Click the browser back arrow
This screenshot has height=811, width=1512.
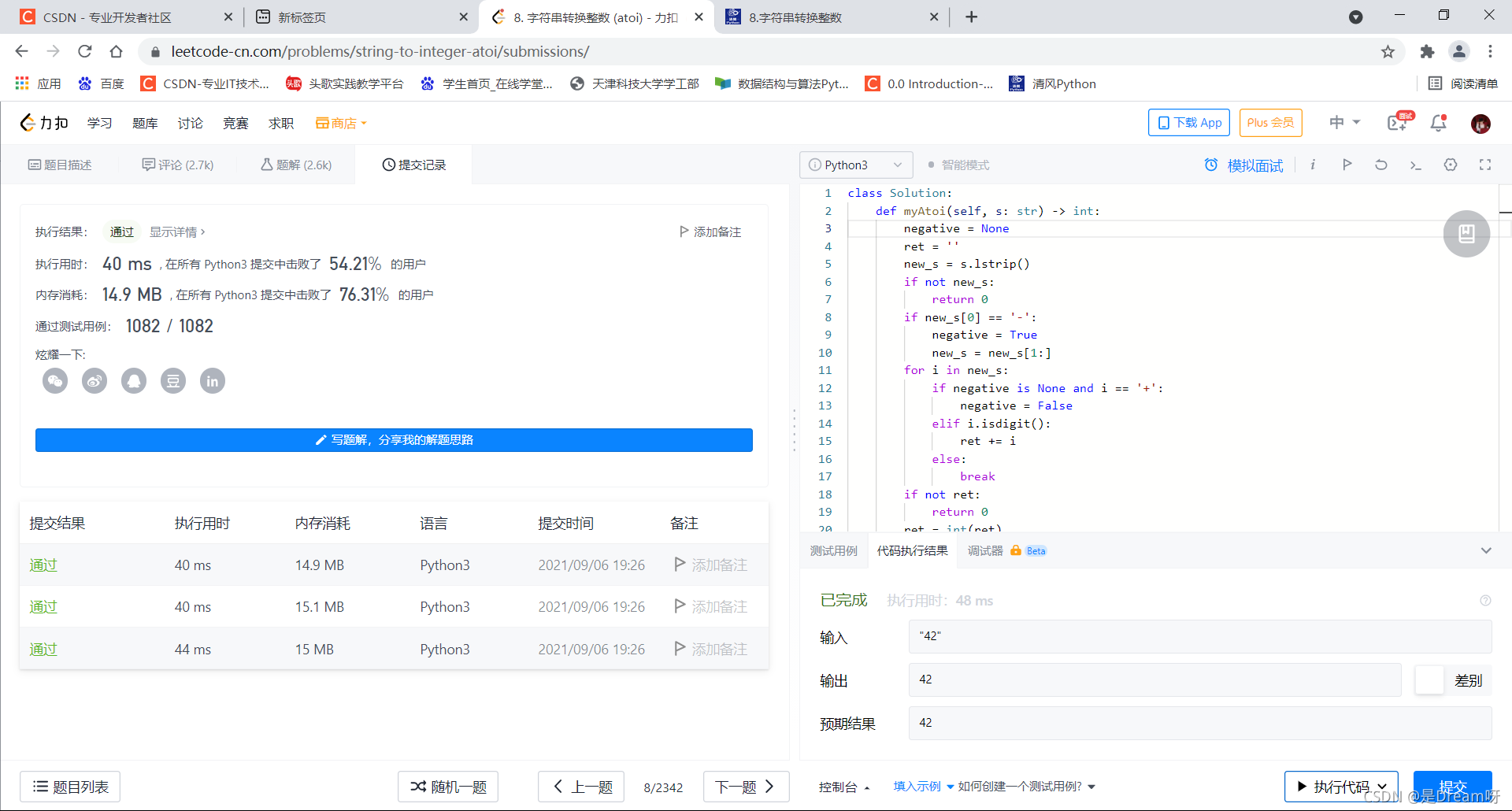pos(21,51)
